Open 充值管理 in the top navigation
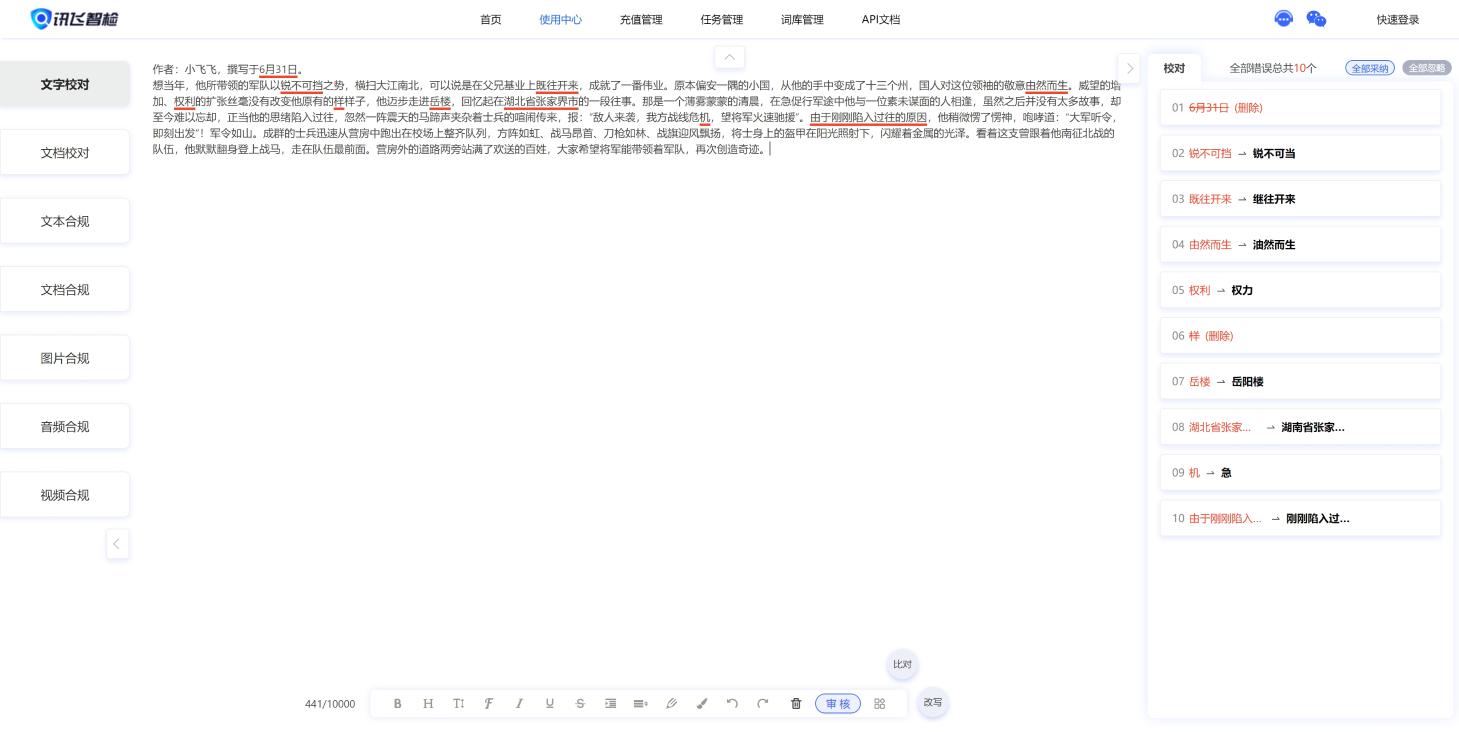1459x732 pixels. pyautogui.click(x=641, y=20)
